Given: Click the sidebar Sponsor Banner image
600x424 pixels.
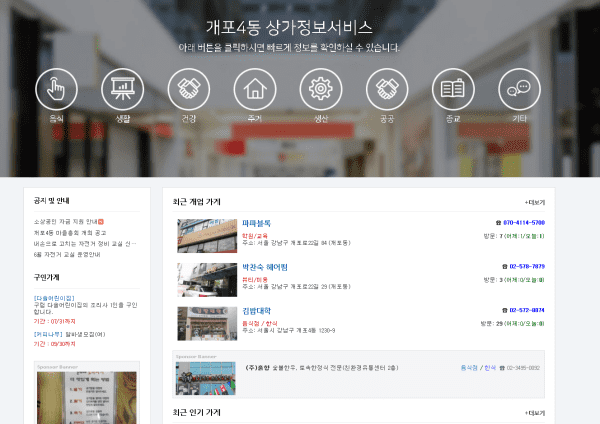Looking at the screenshot, I should click(x=87, y=398).
